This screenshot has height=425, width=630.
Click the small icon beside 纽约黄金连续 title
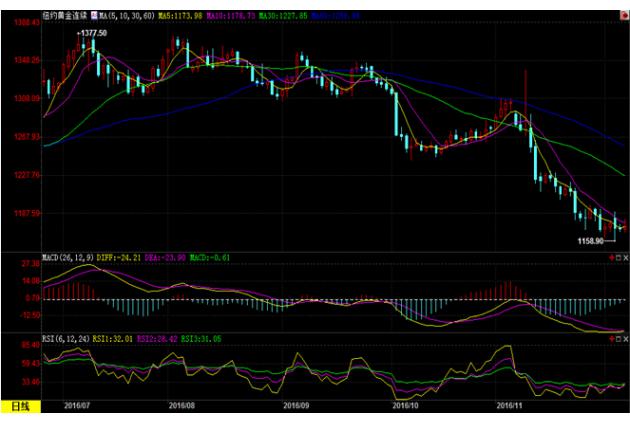click(x=94, y=16)
